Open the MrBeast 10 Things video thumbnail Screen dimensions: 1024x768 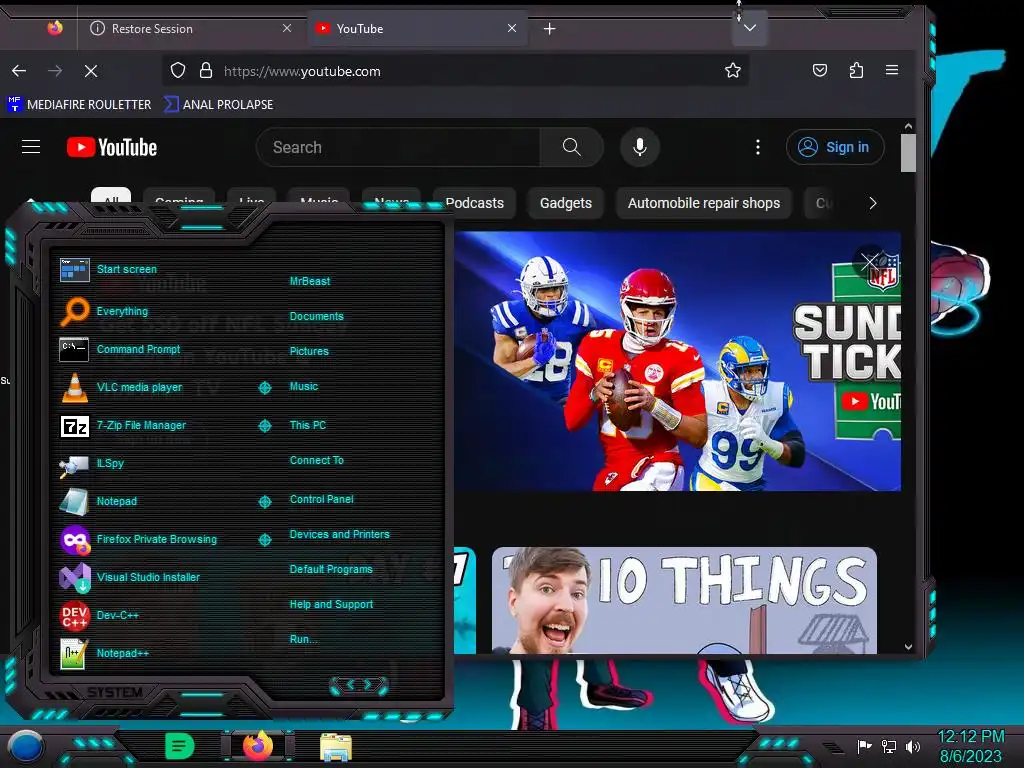tap(684, 600)
